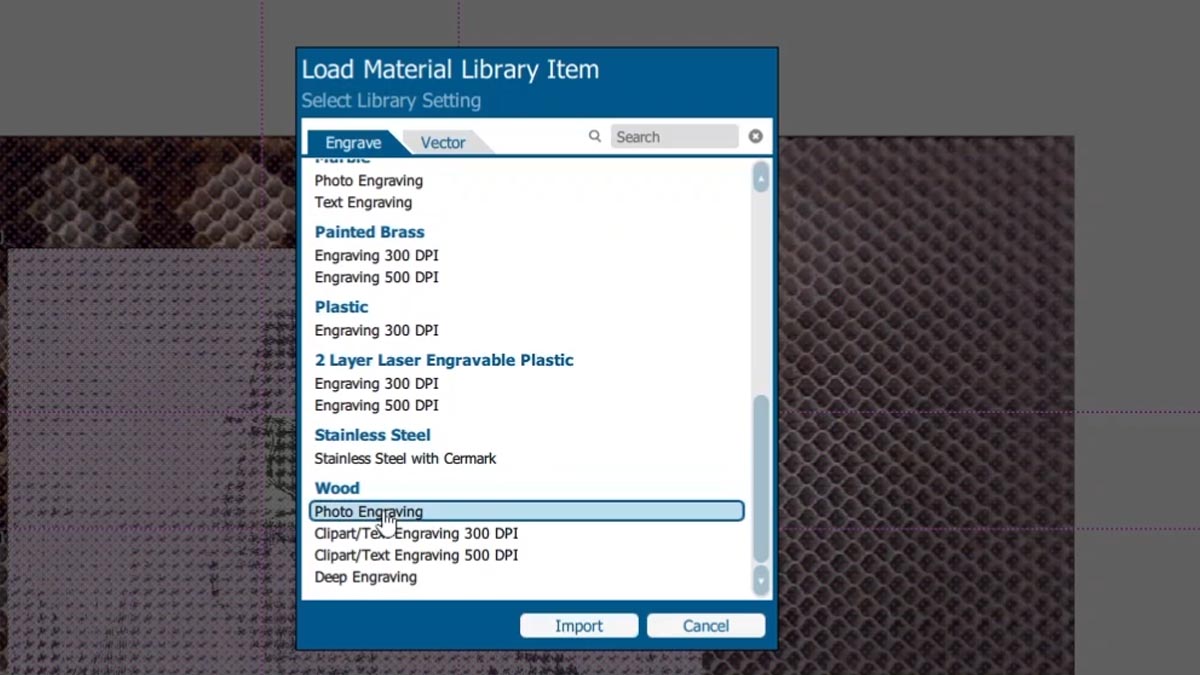This screenshot has width=1200, height=675.
Task: Click the scrollbar down arrow
Action: click(x=761, y=580)
